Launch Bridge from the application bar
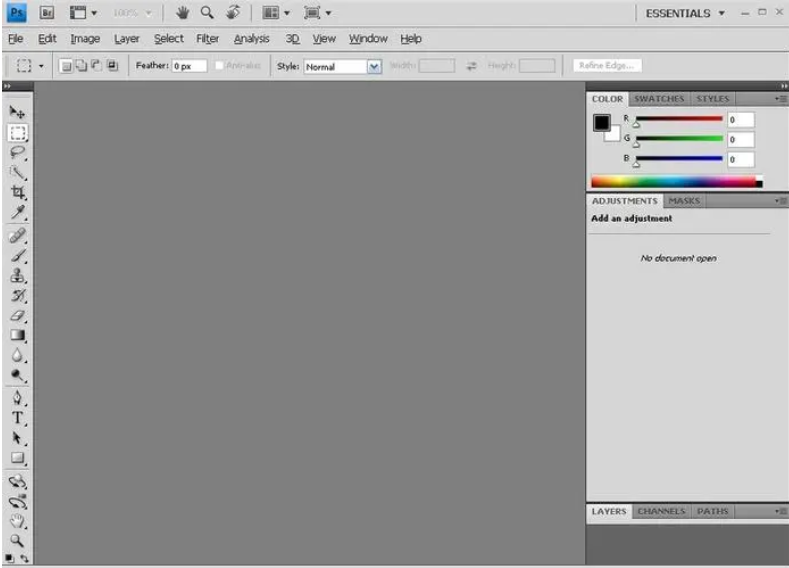This screenshot has height=568, width=789. 47,13
